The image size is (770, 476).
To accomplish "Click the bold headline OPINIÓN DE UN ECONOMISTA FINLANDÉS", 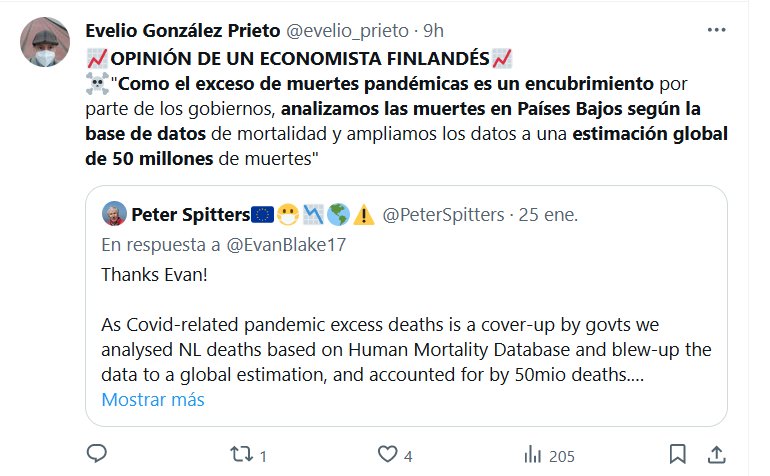I will [x=300, y=57].
